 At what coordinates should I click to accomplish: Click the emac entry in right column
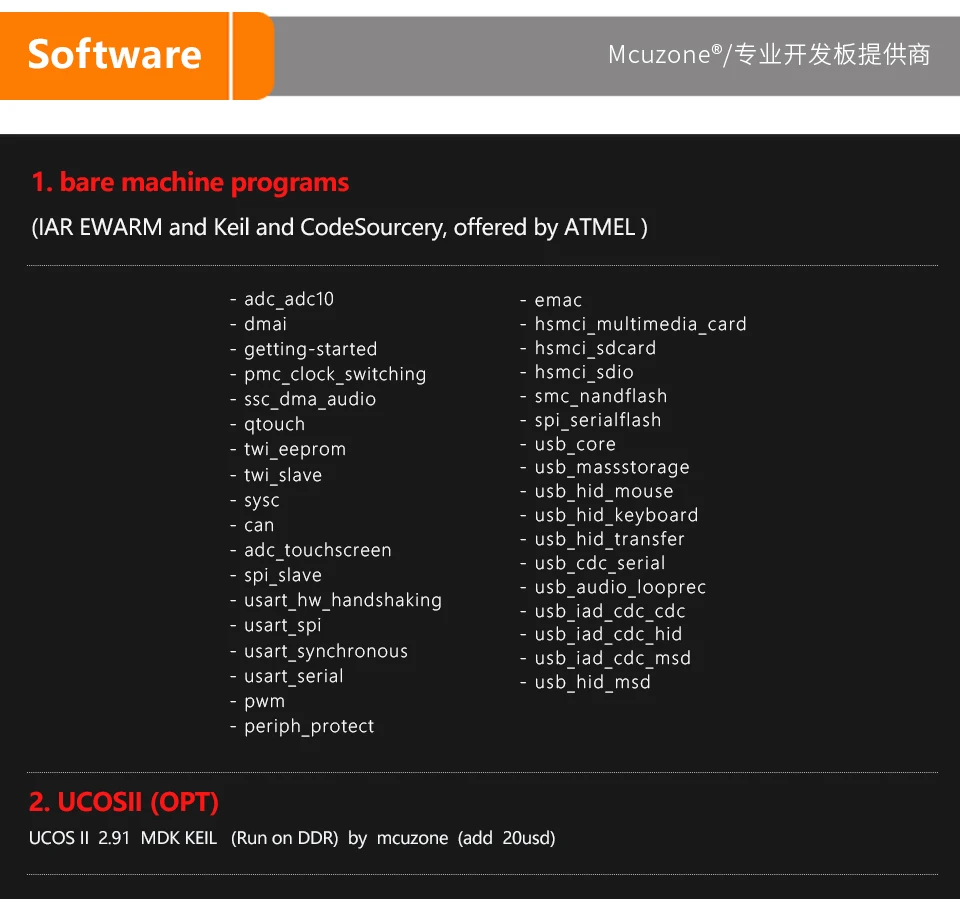[557, 300]
